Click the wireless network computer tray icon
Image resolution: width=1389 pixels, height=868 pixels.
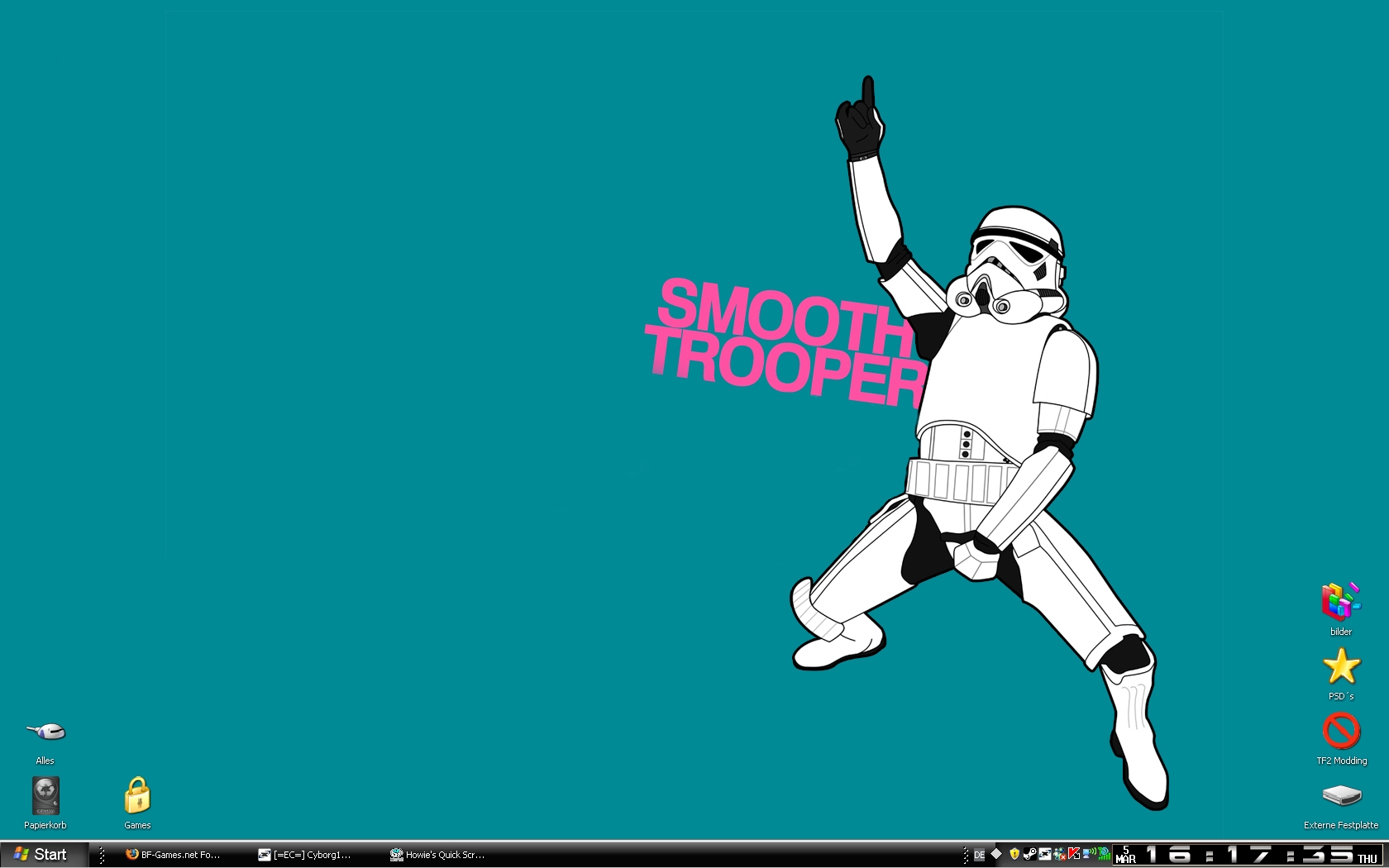tap(1089, 854)
